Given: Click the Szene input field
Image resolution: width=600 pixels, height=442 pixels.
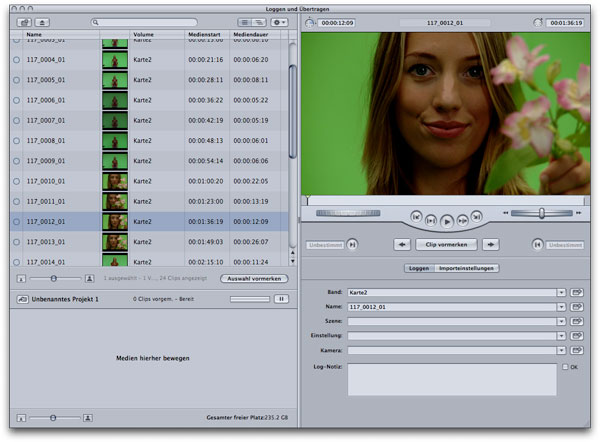Looking at the screenshot, I should point(452,321).
